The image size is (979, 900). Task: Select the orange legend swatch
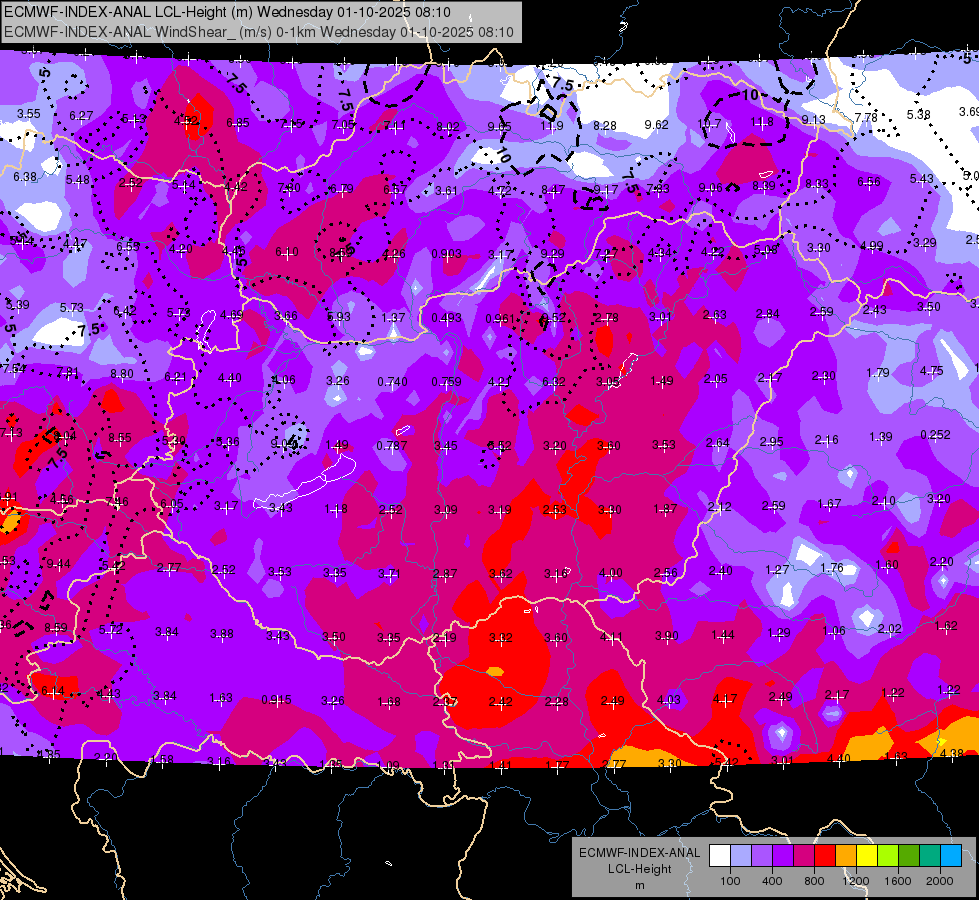coord(846,855)
